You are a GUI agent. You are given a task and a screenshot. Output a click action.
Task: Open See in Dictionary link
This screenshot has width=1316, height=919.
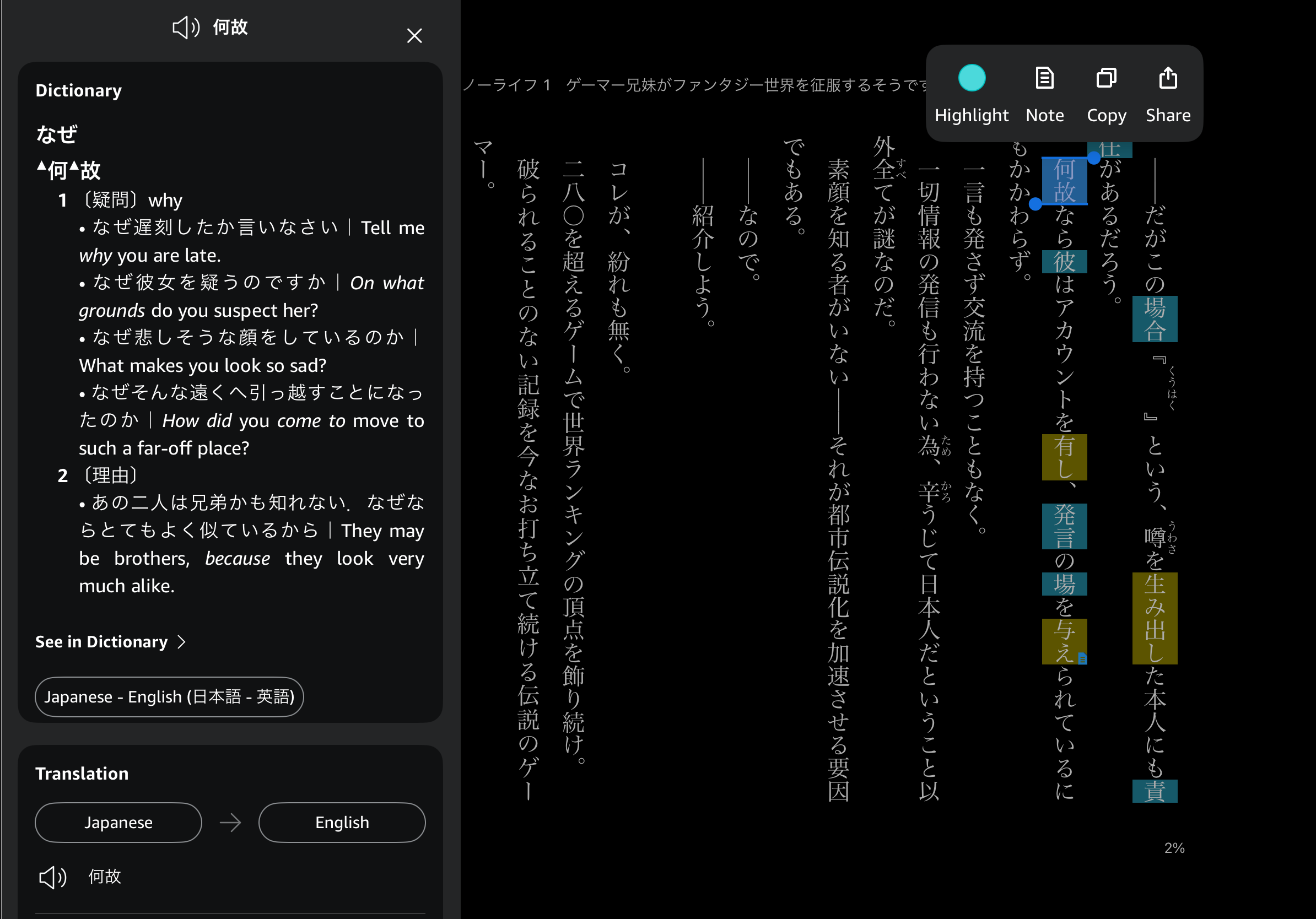(x=101, y=642)
